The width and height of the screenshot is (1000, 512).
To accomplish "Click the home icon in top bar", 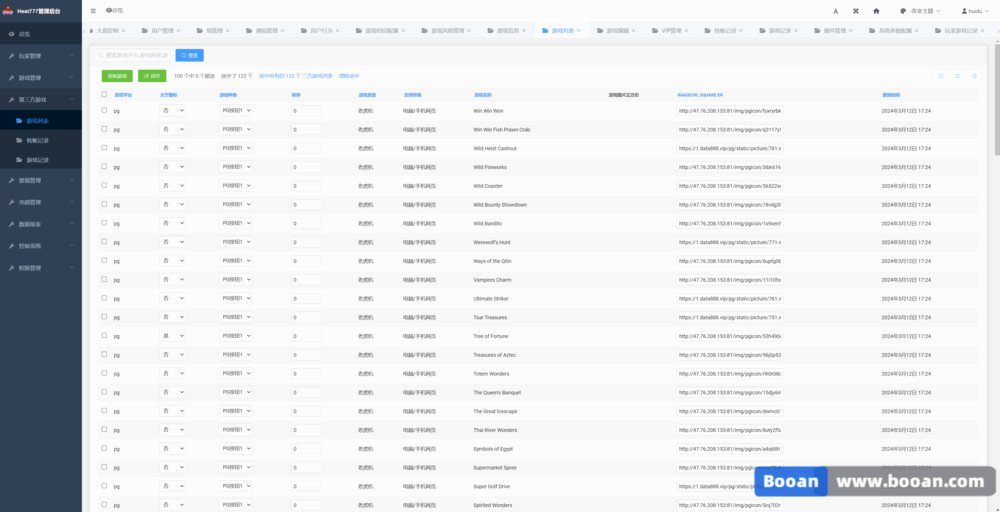I will click(x=876, y=11).
